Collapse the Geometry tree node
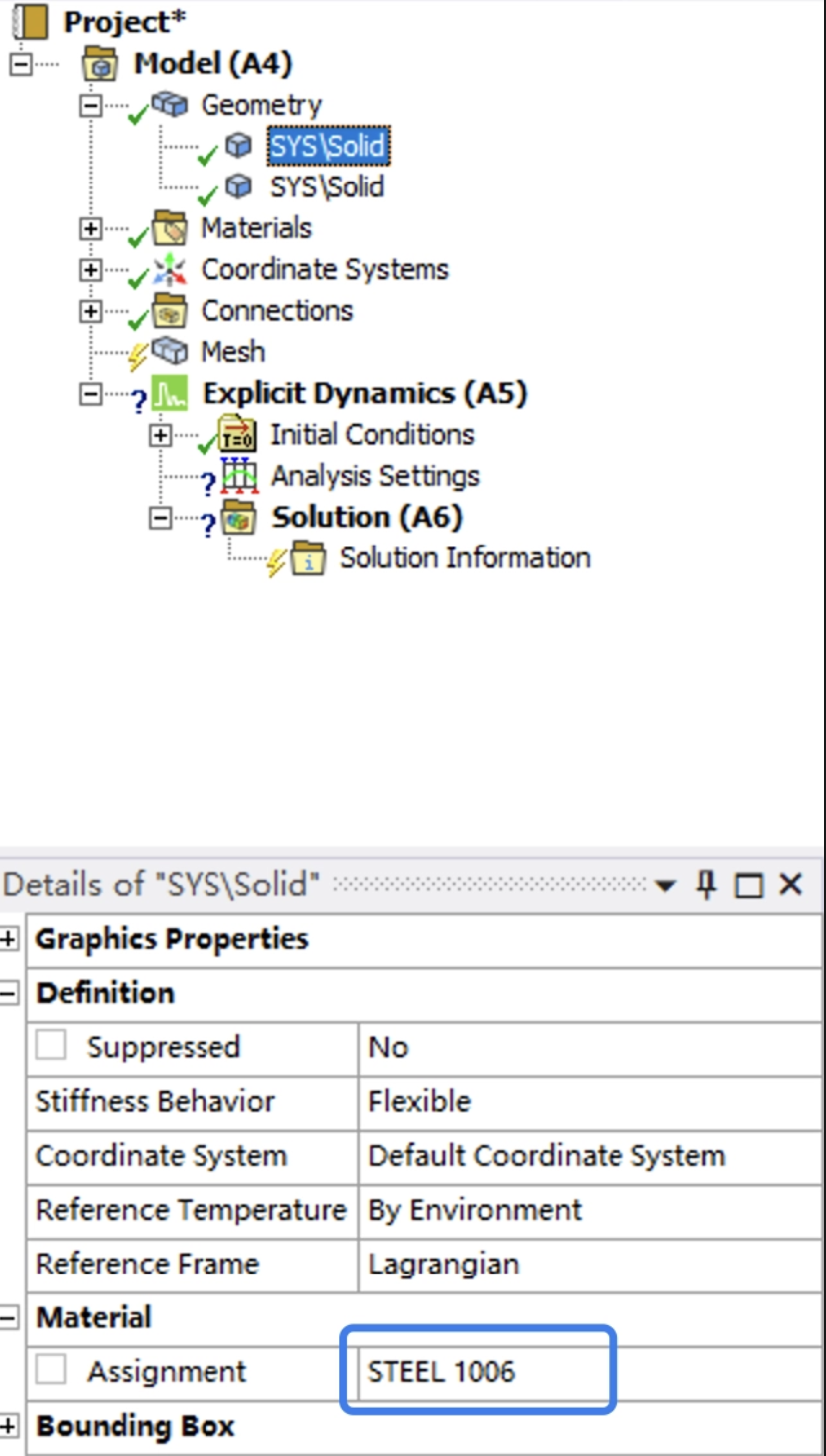826x1456 pixels. tap(90, 105)
